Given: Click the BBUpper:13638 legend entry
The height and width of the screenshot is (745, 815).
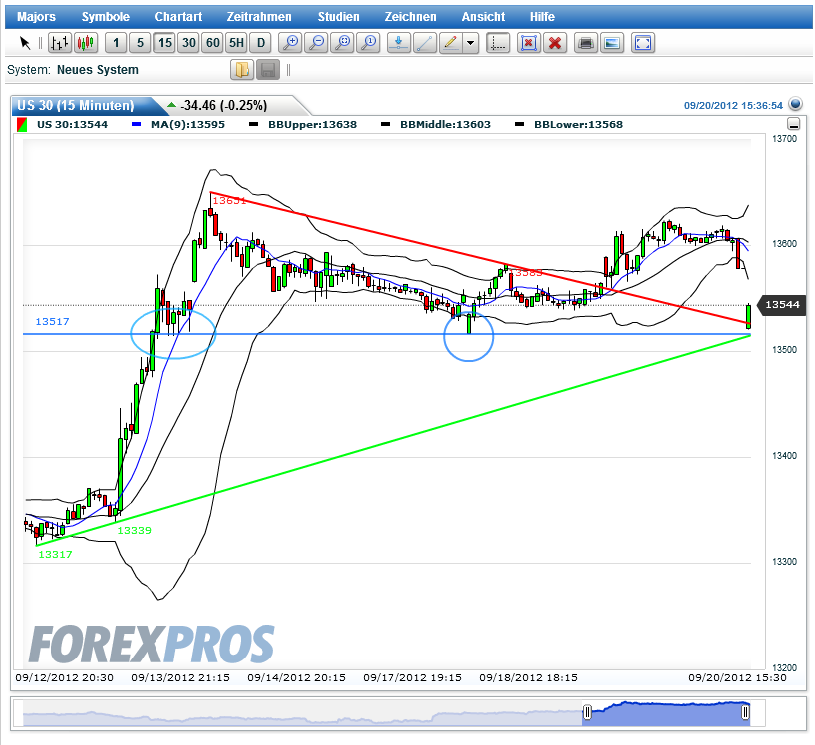Looking at the screenshot, I should (304, 125).
